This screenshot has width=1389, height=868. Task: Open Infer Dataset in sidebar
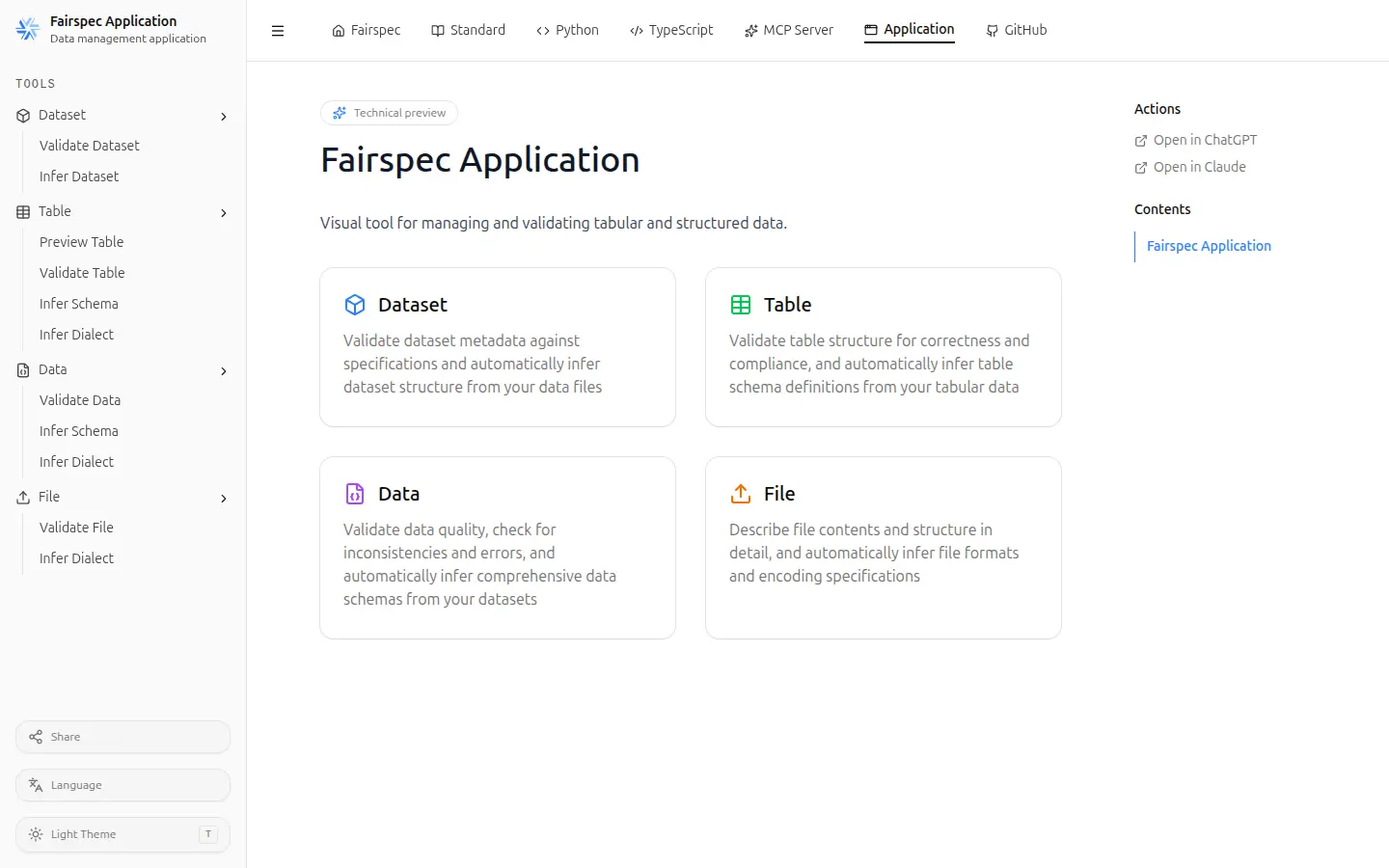coord(79,176)
